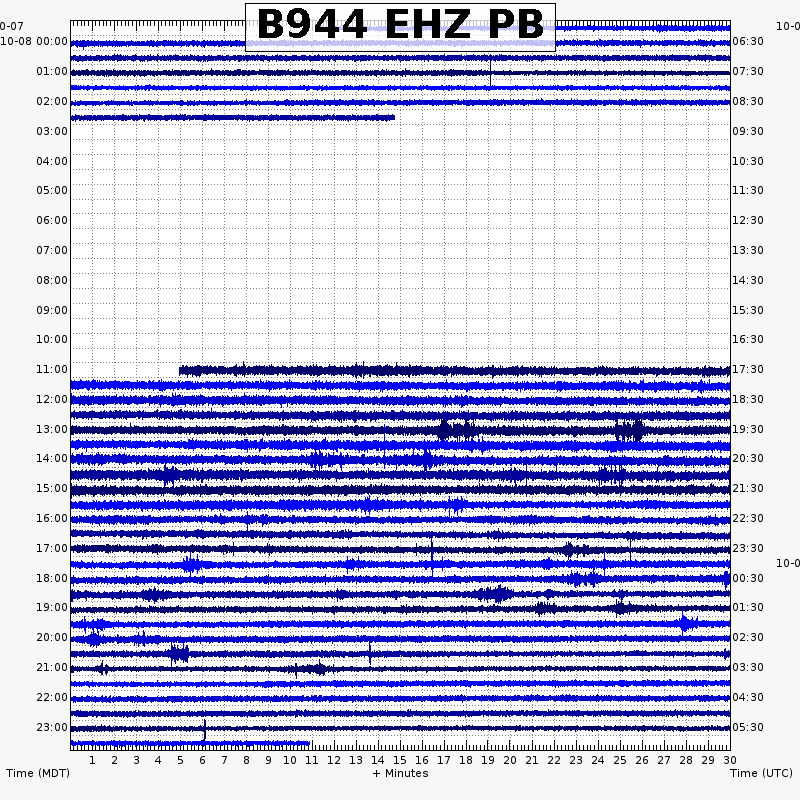This screenshot has height=800, width=800.
Task: Click the 01:00 MDT time label
Action: pos(52,71)
